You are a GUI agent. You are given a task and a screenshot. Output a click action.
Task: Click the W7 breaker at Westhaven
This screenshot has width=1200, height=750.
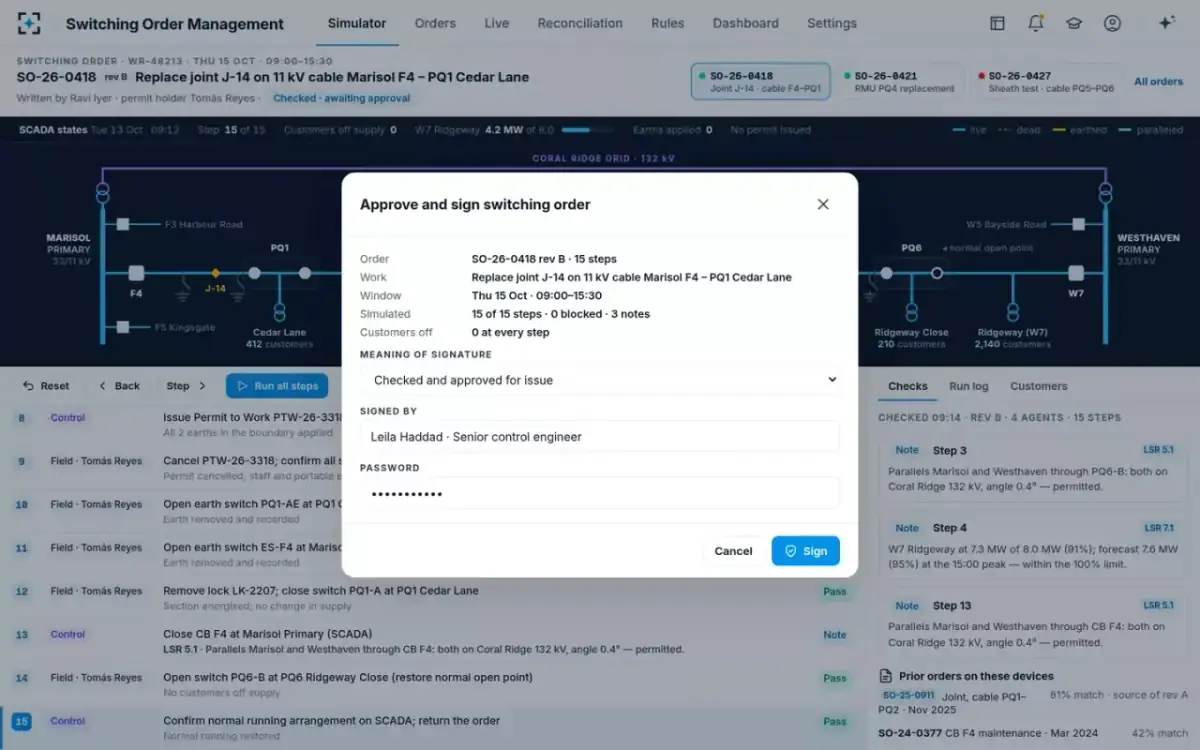point(1076,273)
